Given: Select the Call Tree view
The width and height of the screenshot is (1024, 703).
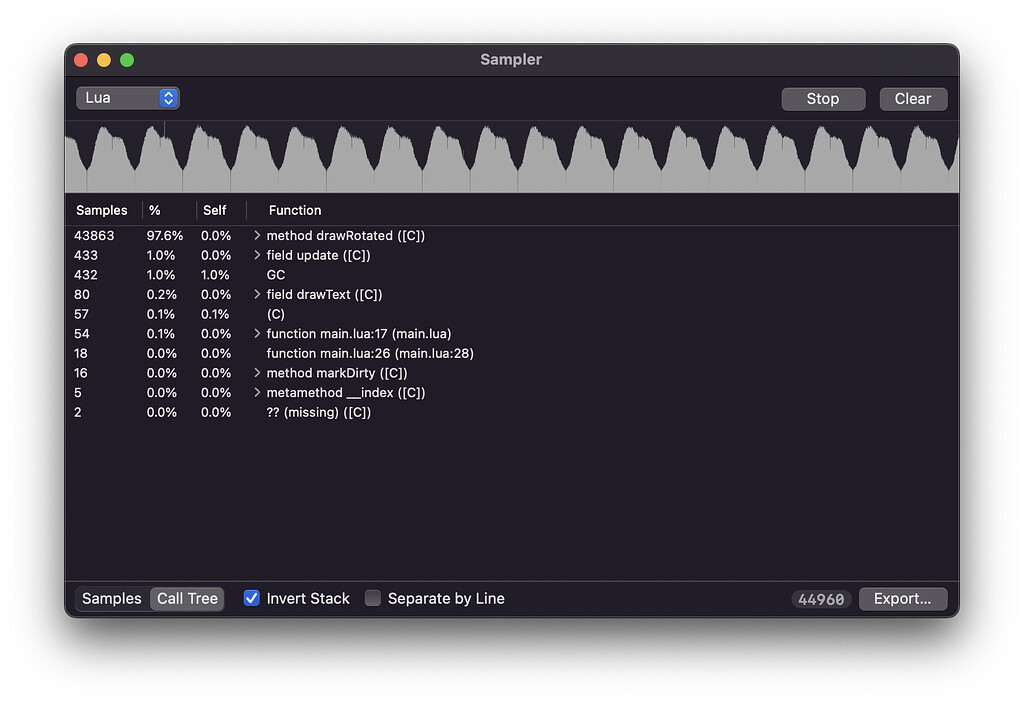Looking at the screenshot, I should 186,598.
